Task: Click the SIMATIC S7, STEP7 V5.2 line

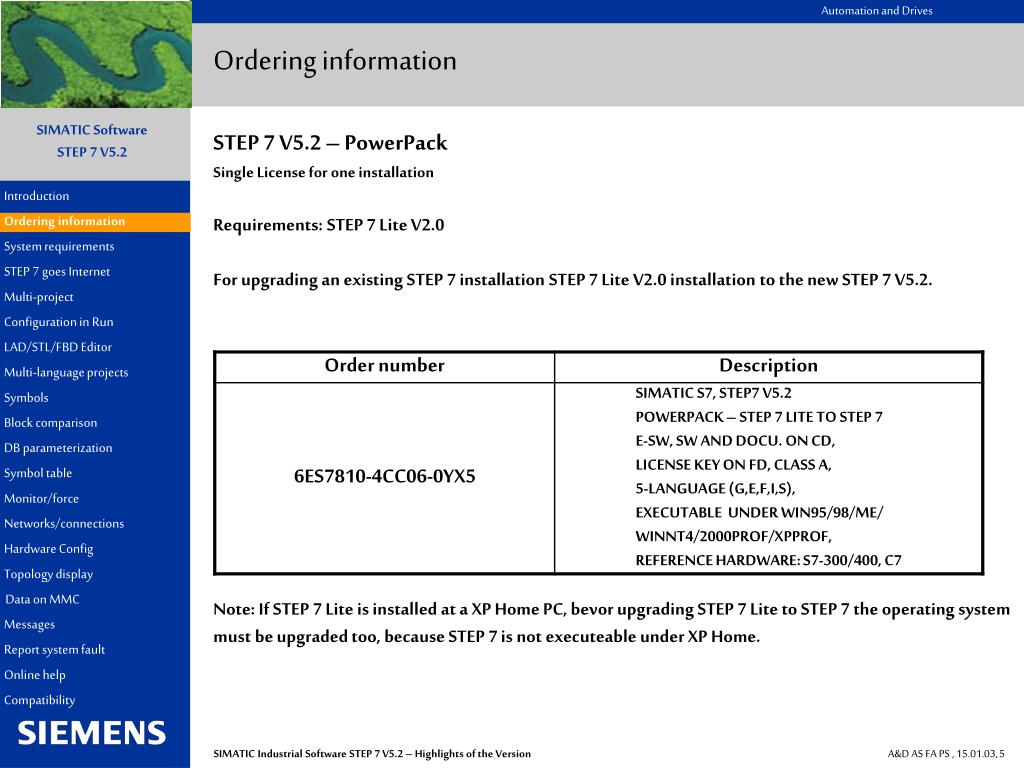Action: pyautogui.click(x=713, y=393)
